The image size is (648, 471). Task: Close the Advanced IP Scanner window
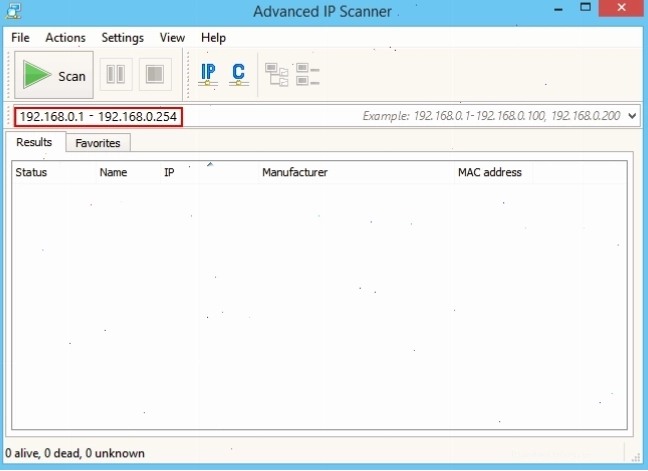point(621,8)
